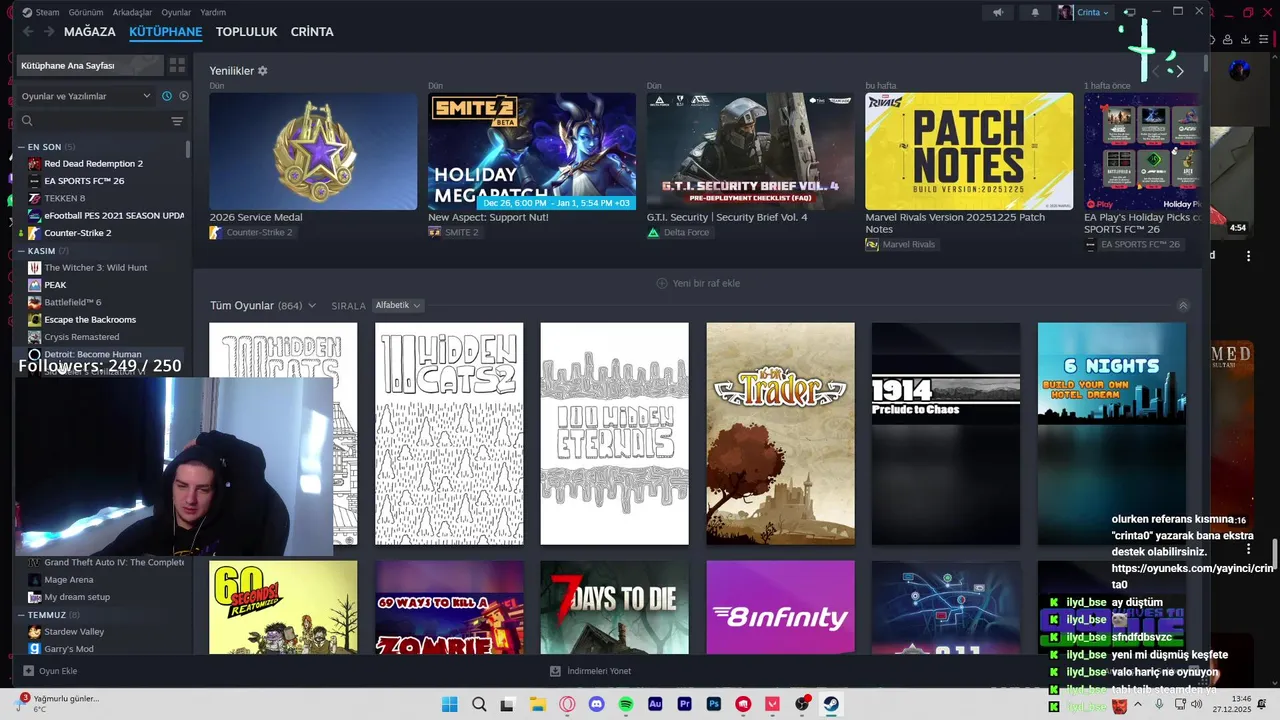Select Escape the Backrooms in list
This screenshot has width=1280, height=720.
coord(90,320)
